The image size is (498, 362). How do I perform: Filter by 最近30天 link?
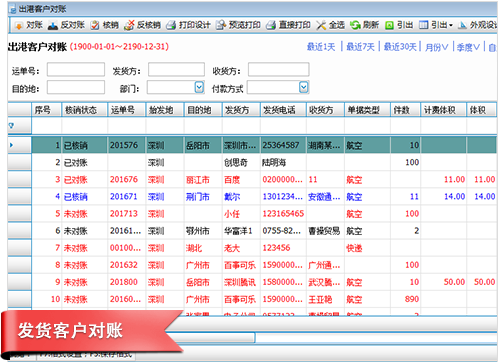(400, 47)
